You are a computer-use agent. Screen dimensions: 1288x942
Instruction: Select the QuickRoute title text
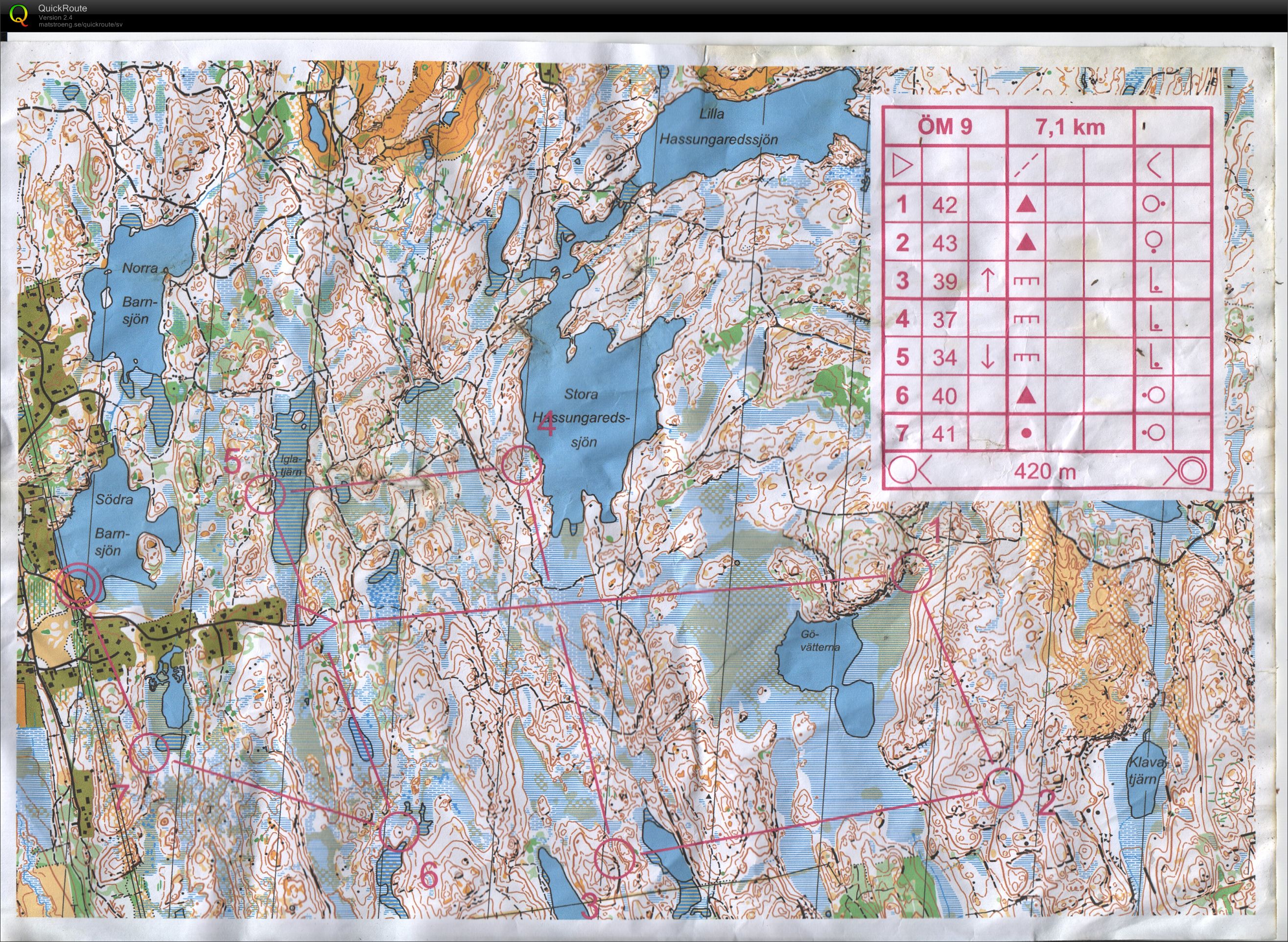click(63, 8)
